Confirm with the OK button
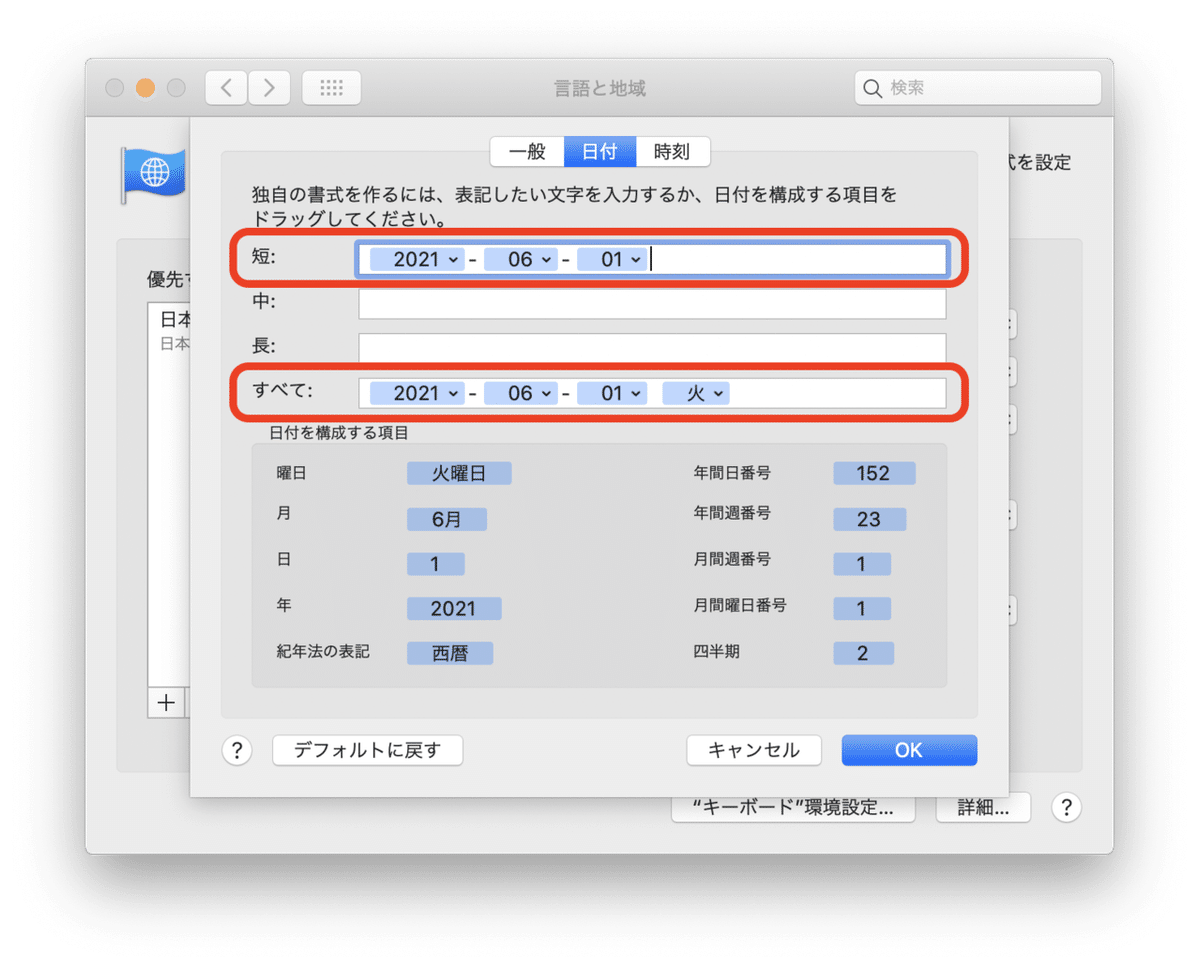Screen dimensions: 1200x968 [x=909, y=750]
